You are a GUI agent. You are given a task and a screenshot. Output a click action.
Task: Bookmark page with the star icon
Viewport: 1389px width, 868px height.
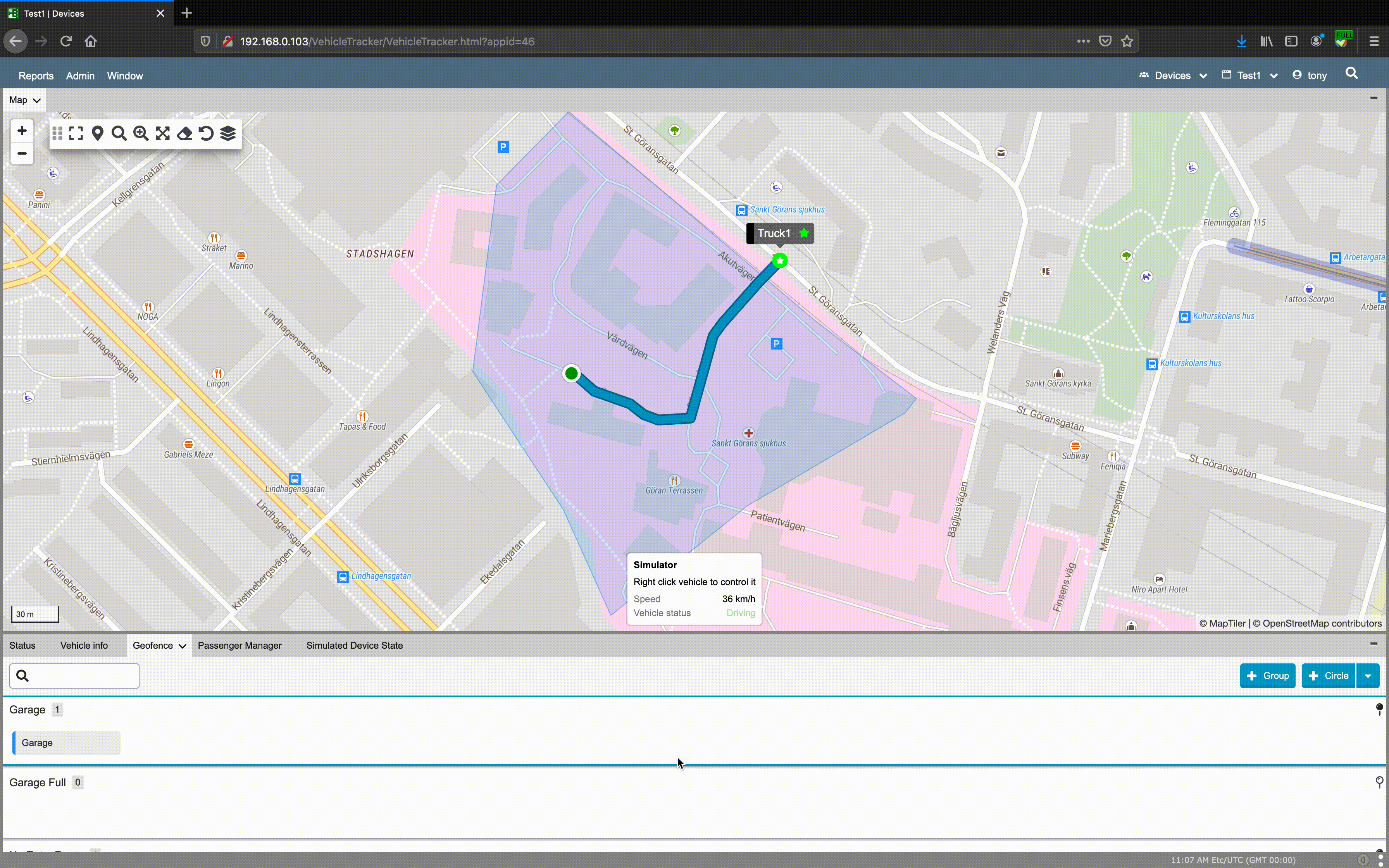tap(1127, 41)
